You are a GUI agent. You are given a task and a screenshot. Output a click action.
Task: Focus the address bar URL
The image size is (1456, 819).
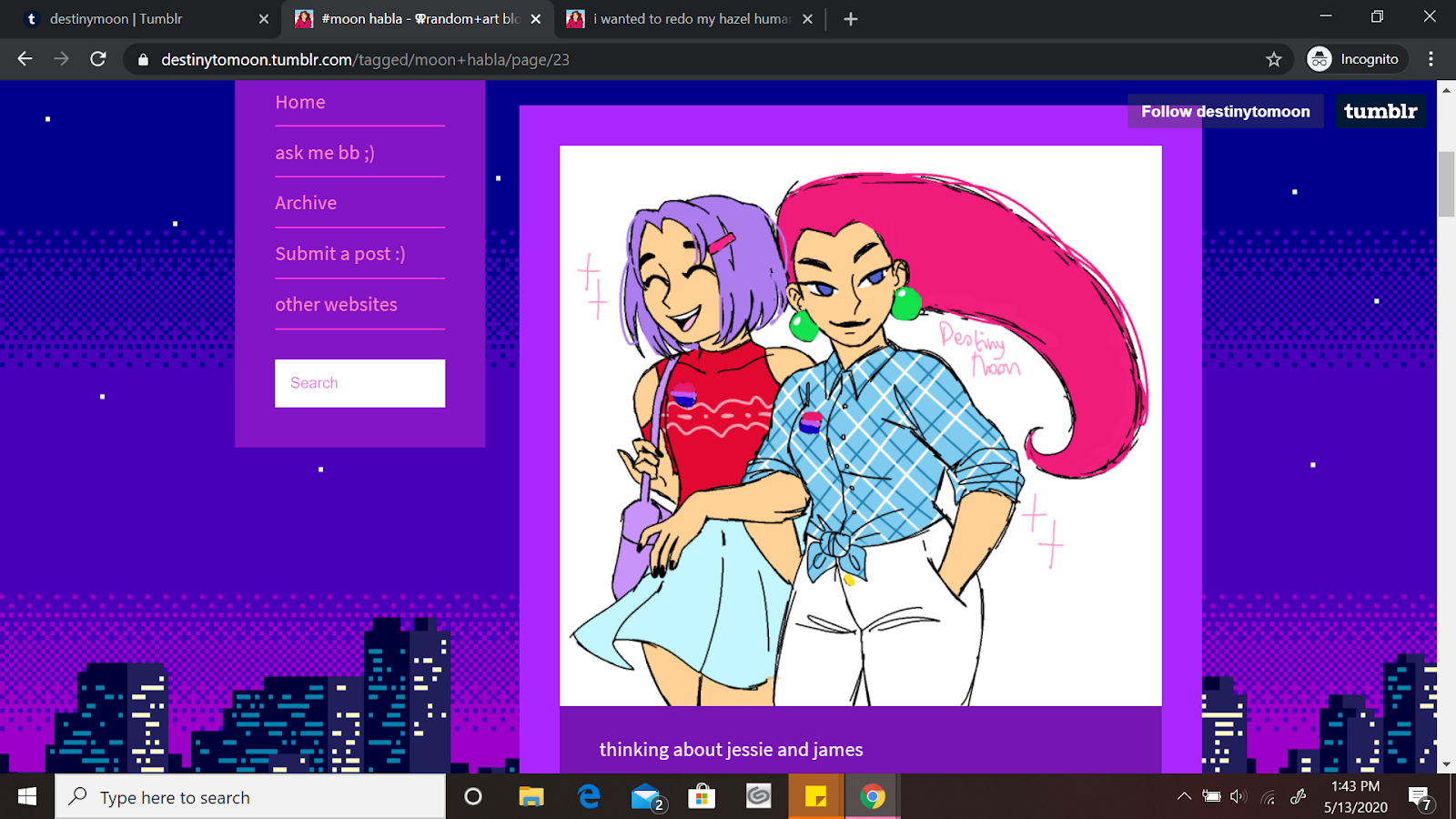(365, 60)
